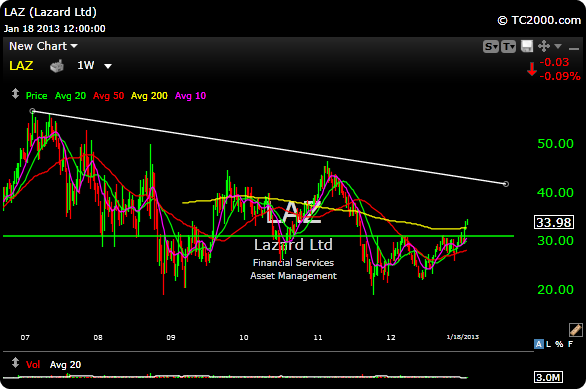The height and width of the screenshot is (389, 586).
Task: Select the volume pane Avg 20 label
Action: pyautogui.click(x=65, y=365)
